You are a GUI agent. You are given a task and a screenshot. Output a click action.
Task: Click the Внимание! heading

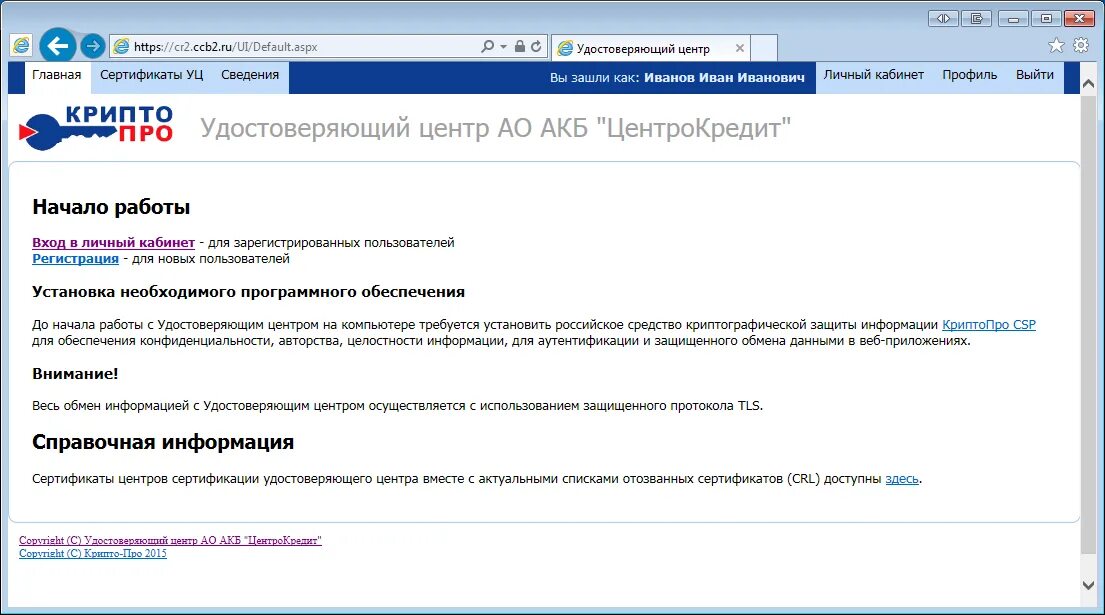[75, 374]
